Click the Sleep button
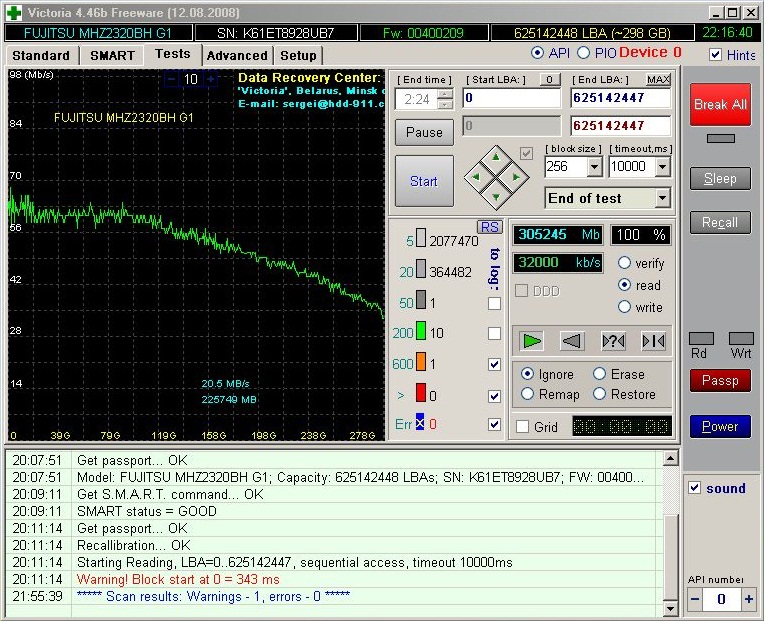The width and height of the screenshot is (764, 621). [x=720, y=179]
